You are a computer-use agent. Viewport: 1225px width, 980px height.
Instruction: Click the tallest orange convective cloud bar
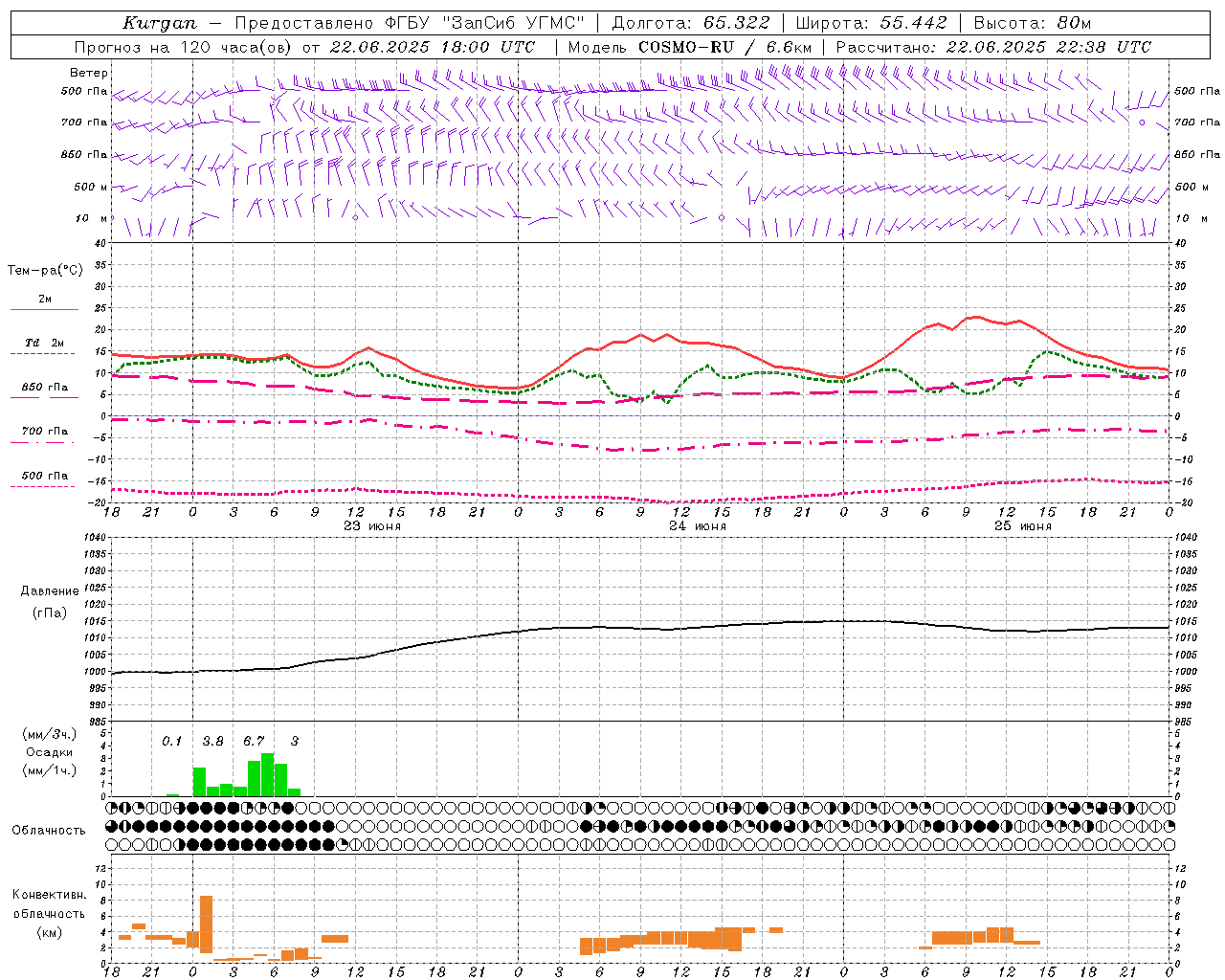coord(206,924)
